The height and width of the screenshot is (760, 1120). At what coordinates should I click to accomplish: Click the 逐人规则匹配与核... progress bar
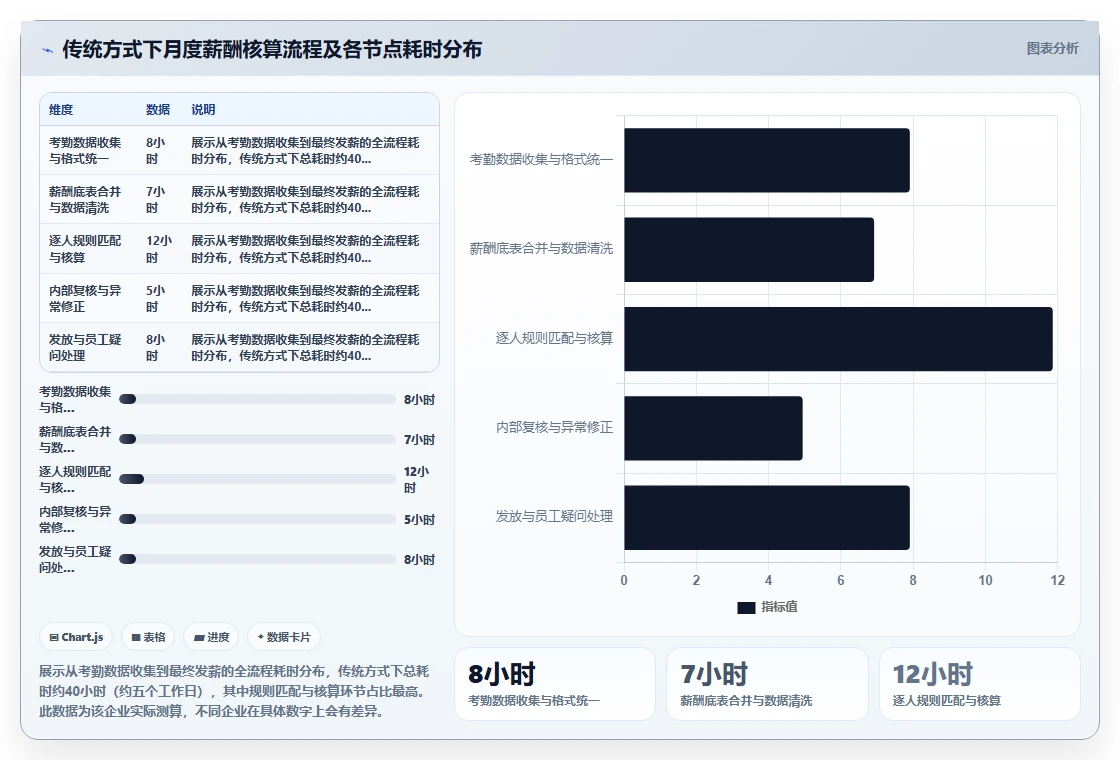pos(257,479)
